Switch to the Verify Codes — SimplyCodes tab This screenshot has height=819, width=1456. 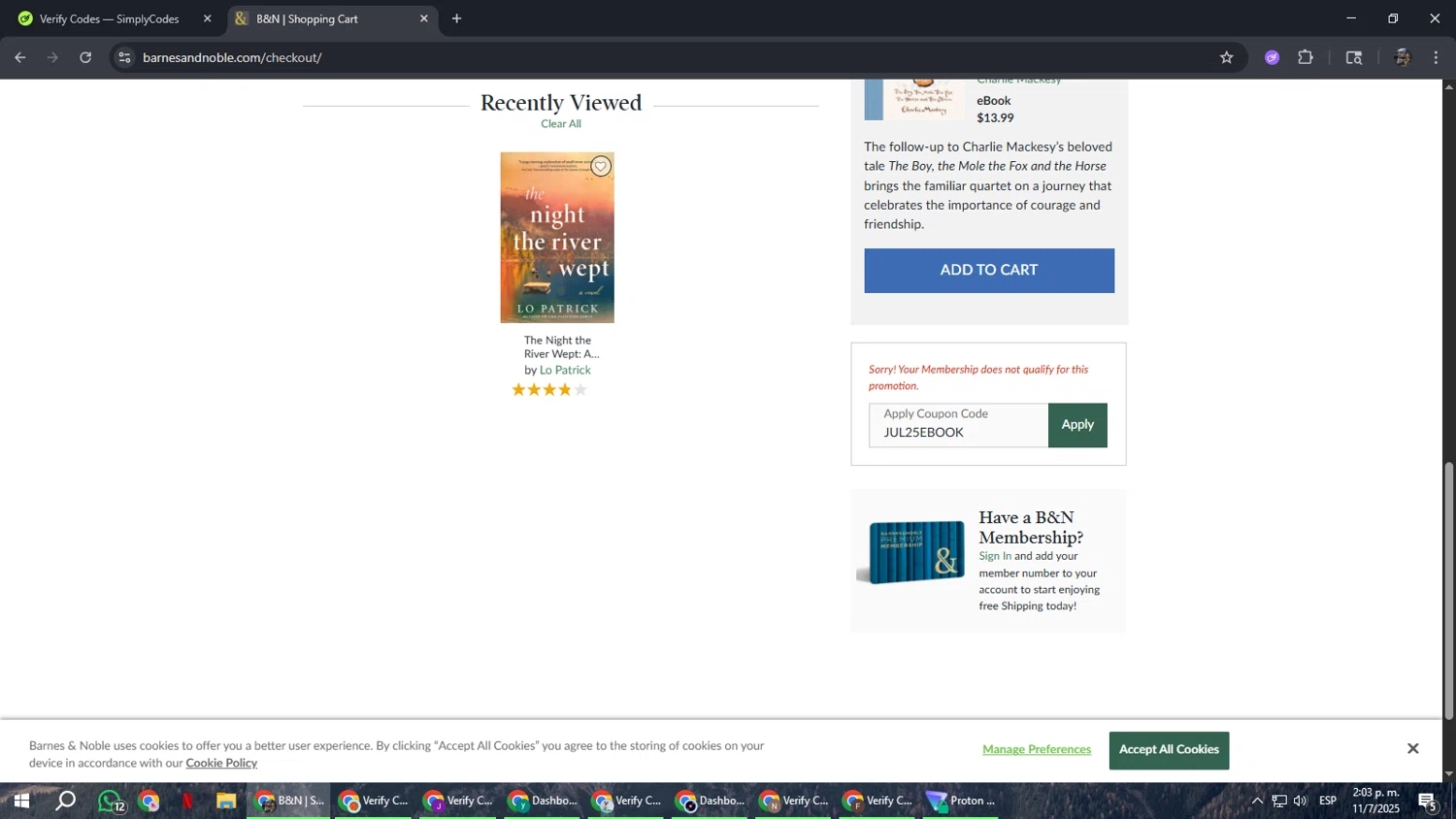109,18
